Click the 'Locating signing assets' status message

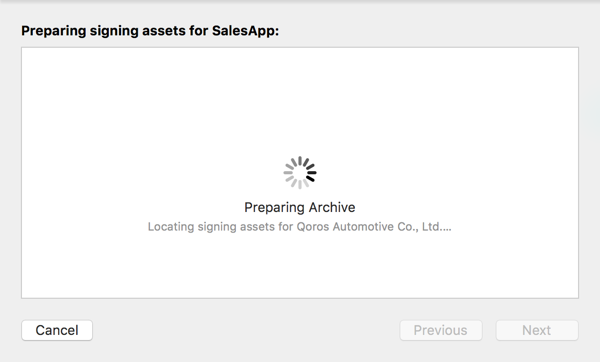click(x=300, y=227)
